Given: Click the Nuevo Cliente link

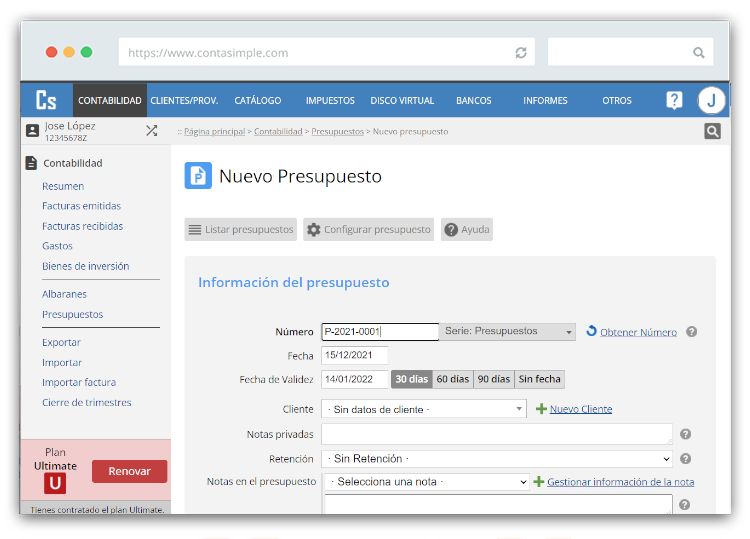Looking at the screenshot, I should 581,409.
